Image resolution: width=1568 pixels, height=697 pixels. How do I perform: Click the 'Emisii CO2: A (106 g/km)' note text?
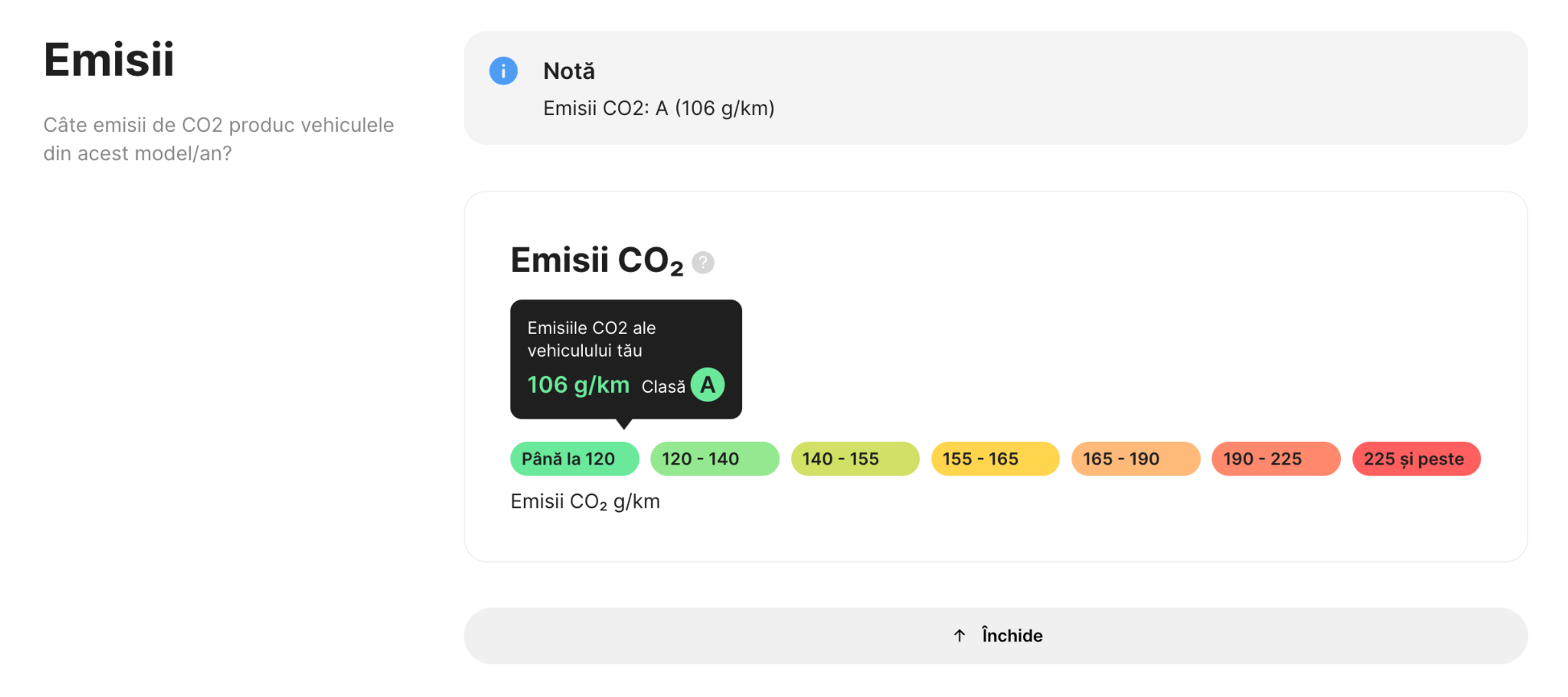(x=658, y=108)
